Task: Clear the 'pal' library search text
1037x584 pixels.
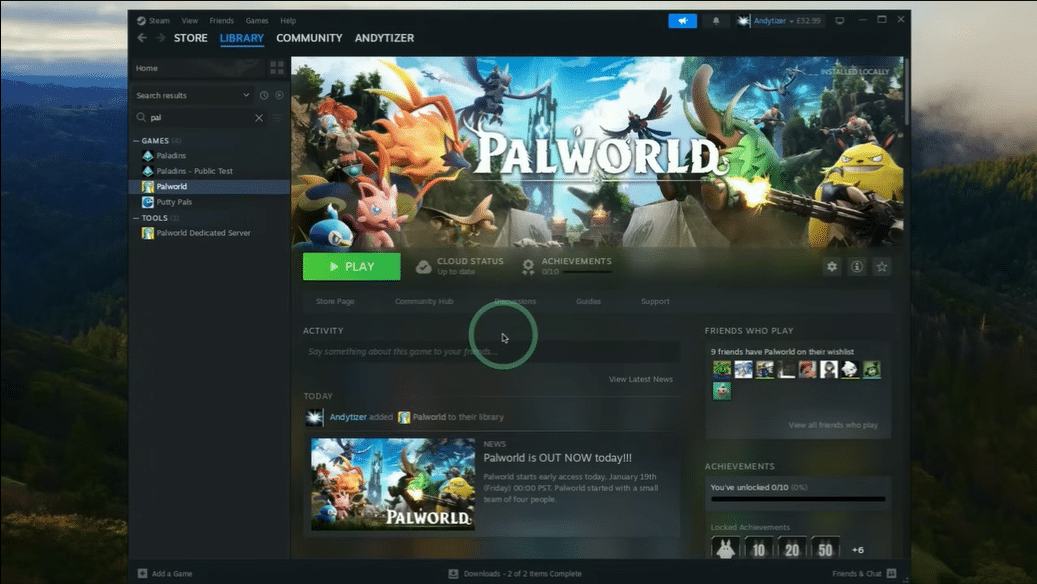Action: [x=259, y=118]
